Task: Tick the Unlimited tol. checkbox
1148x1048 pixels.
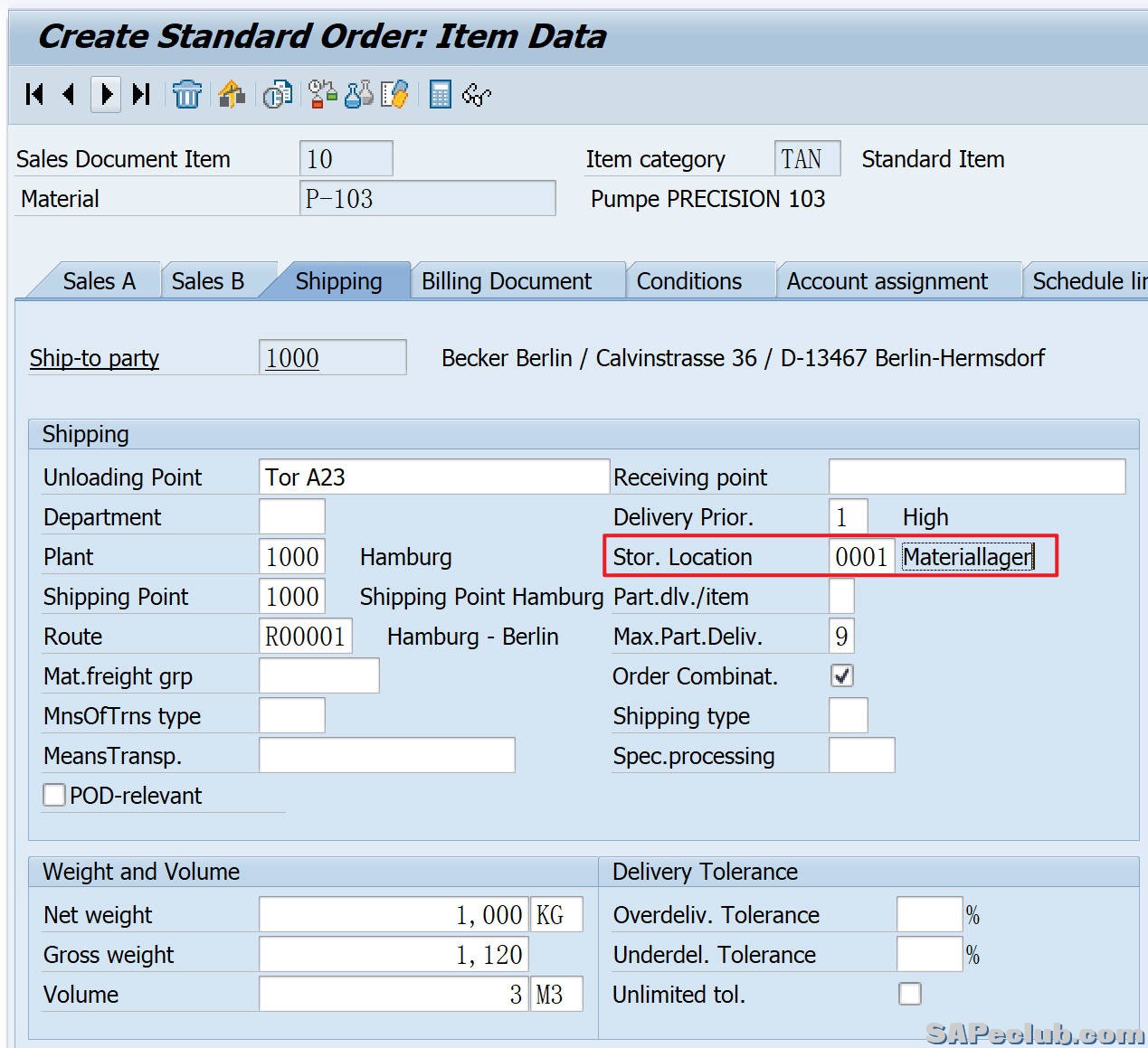Action: point(910,994)
